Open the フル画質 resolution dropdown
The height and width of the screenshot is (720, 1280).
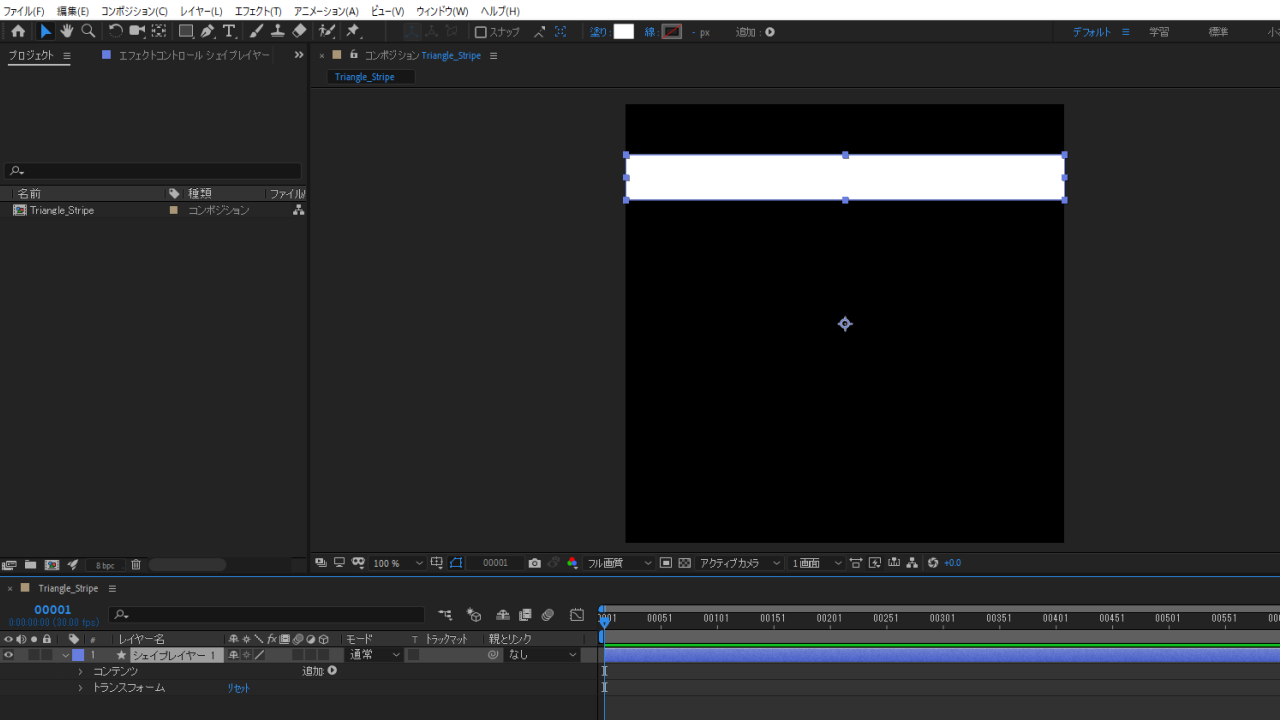coord(620,563)
